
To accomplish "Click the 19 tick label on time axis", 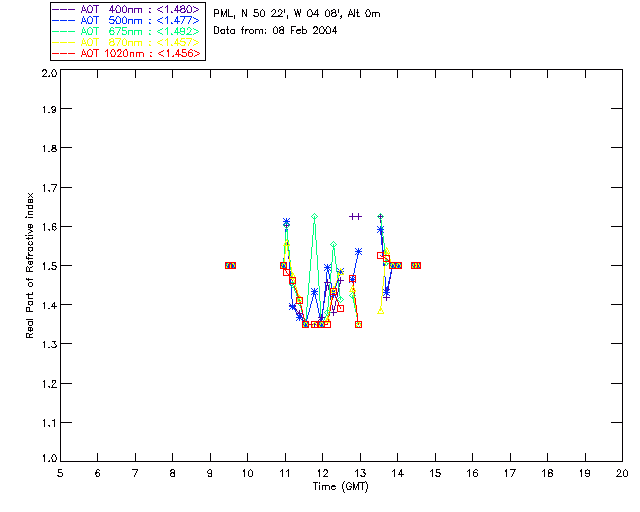I will (x=585, y=474).
